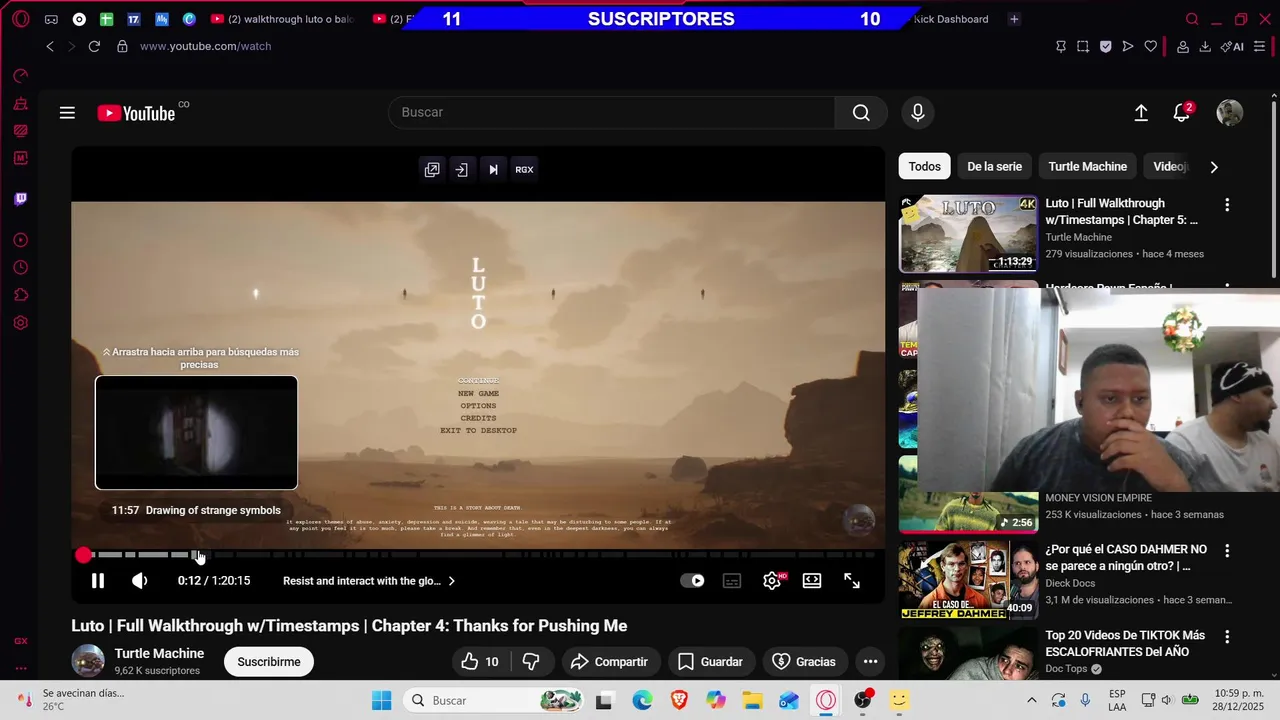Toggle subtitles on the player
Image resolution: width=1280 pixels, height=720 pixels.
coord(732,581)
